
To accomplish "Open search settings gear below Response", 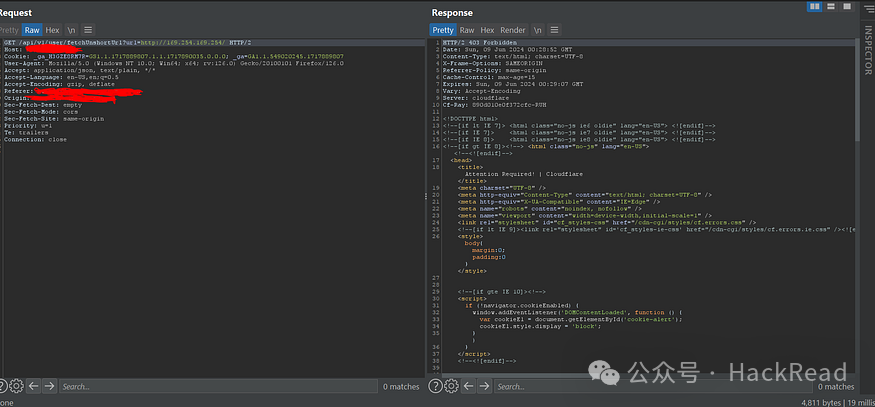I will pyautogui.click(x=451, y=386).
